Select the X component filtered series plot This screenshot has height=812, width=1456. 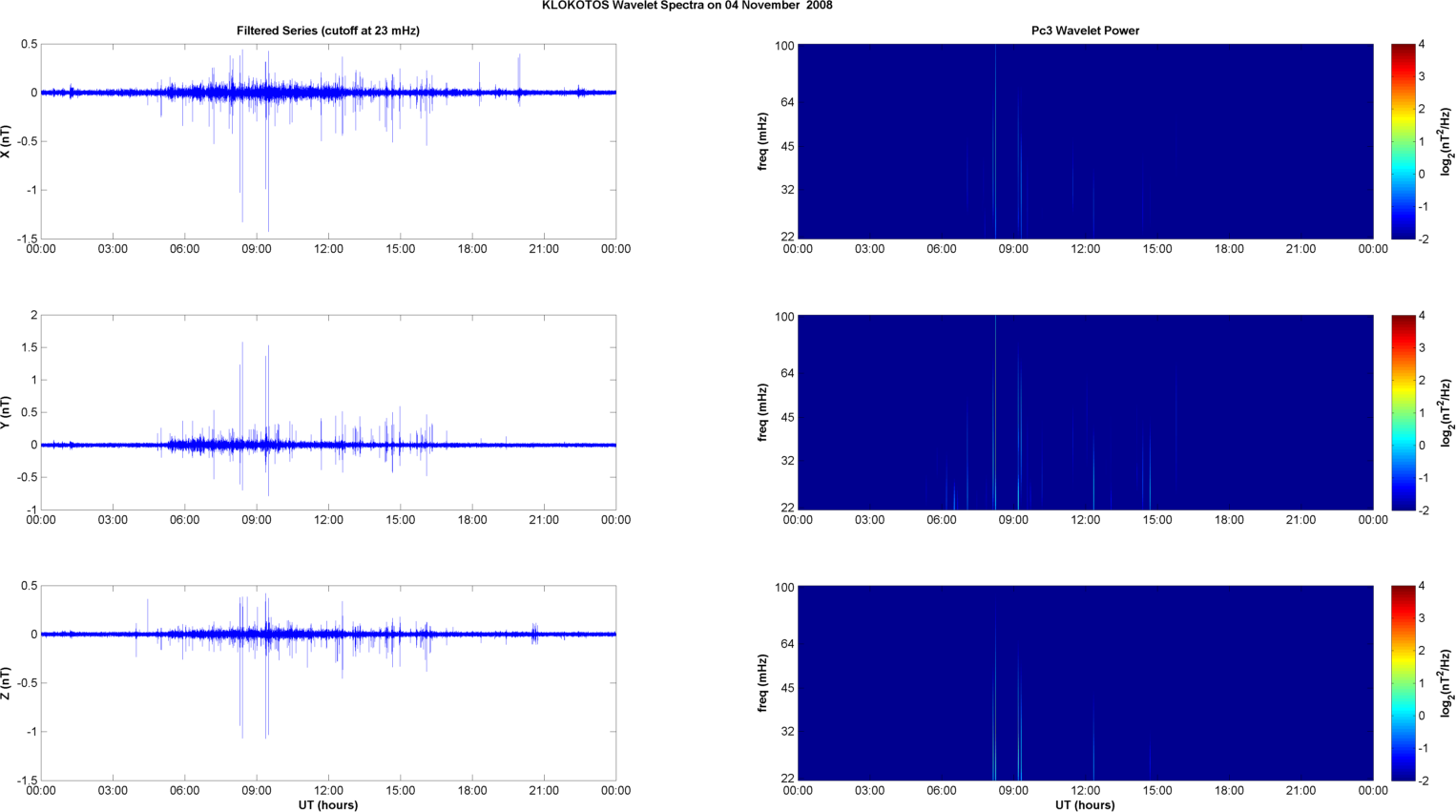coord(328,141)
